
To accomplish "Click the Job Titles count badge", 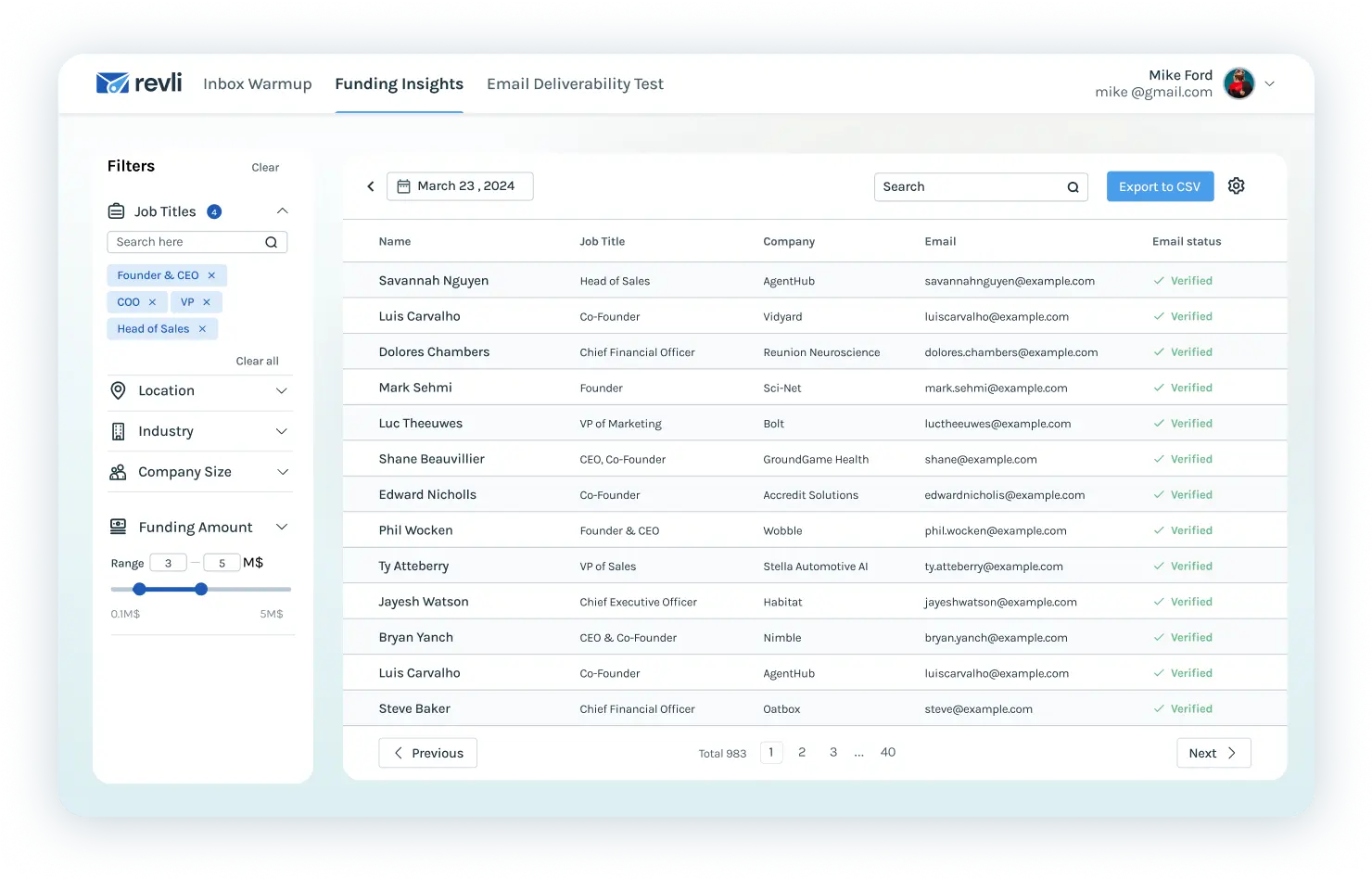I will pyautogui.click(x=214, y=211).
